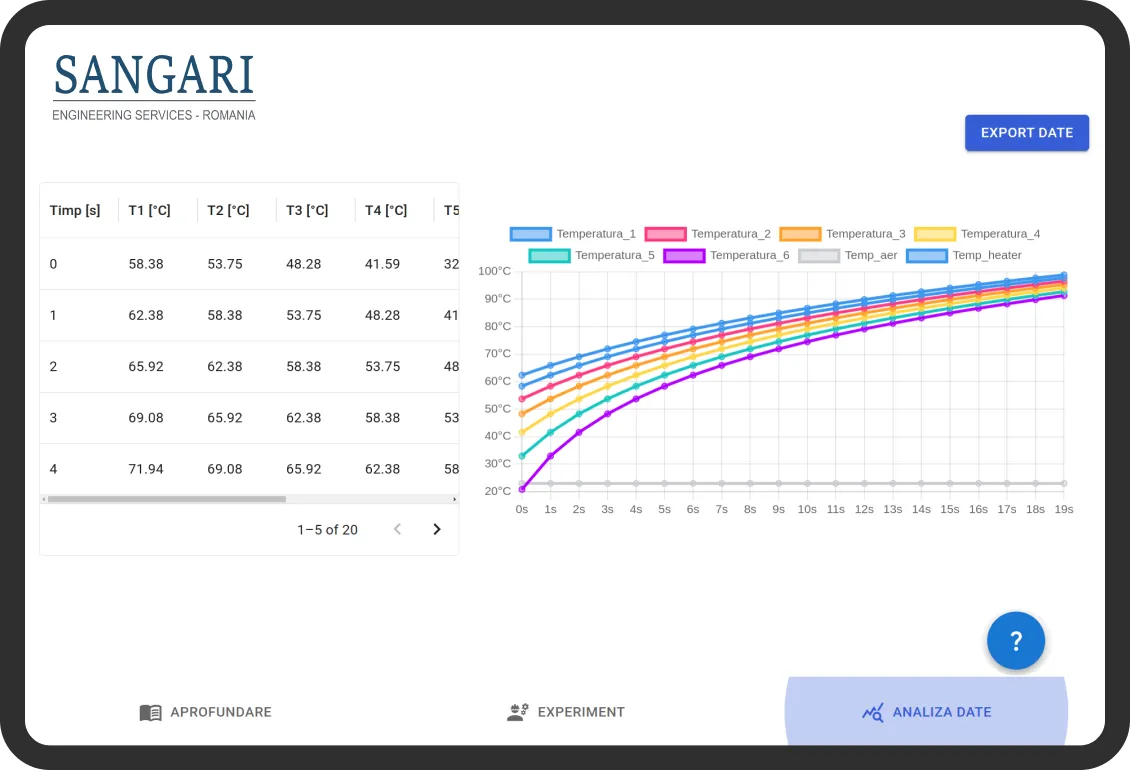Click the book icon beside APROFUNDARE
The height and width of the screenshot is (770, 1130).
(x=150, y=712)
